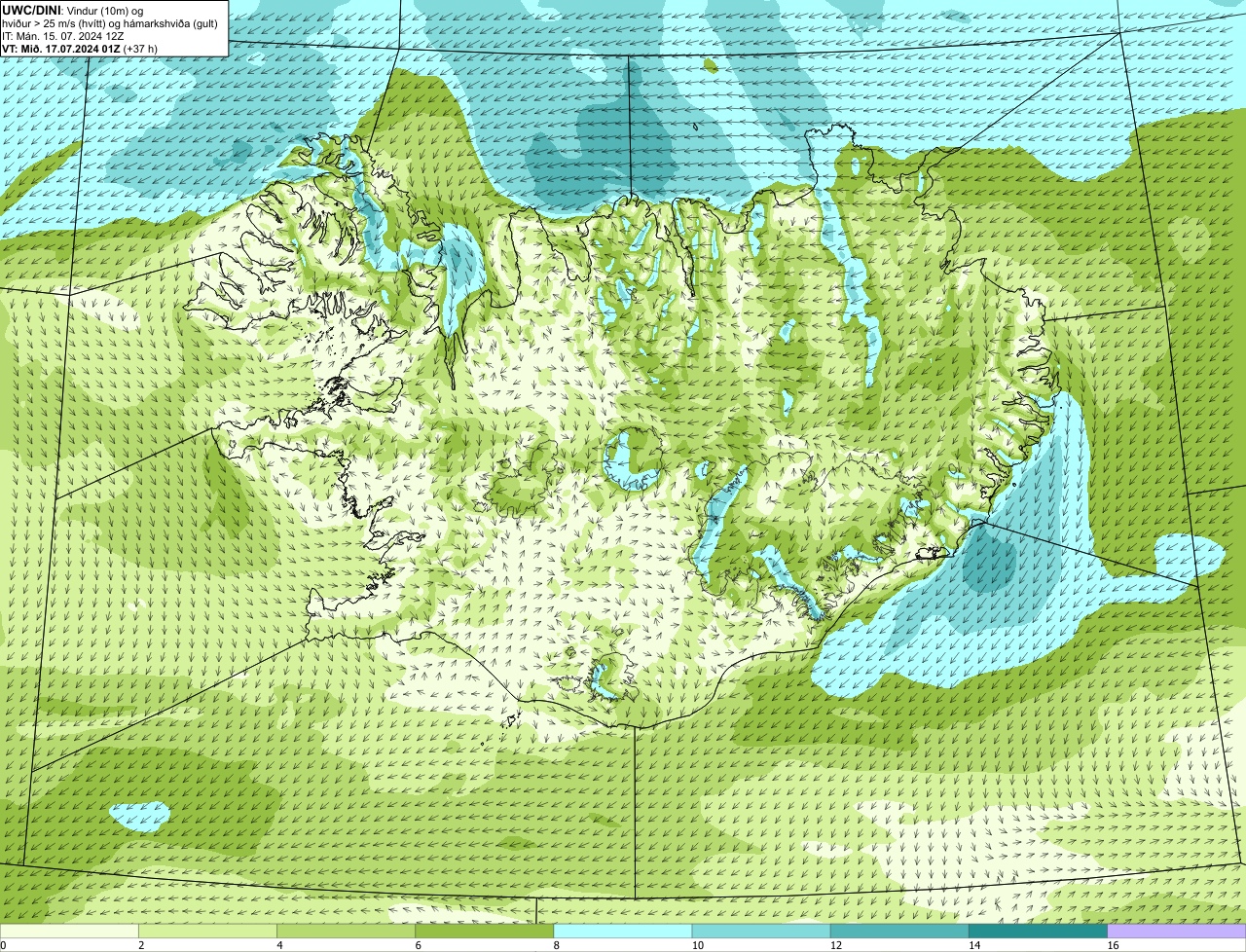1246x952 pixels.
Task: Click the '14' label on the color scale
Action: click(973, 945)
